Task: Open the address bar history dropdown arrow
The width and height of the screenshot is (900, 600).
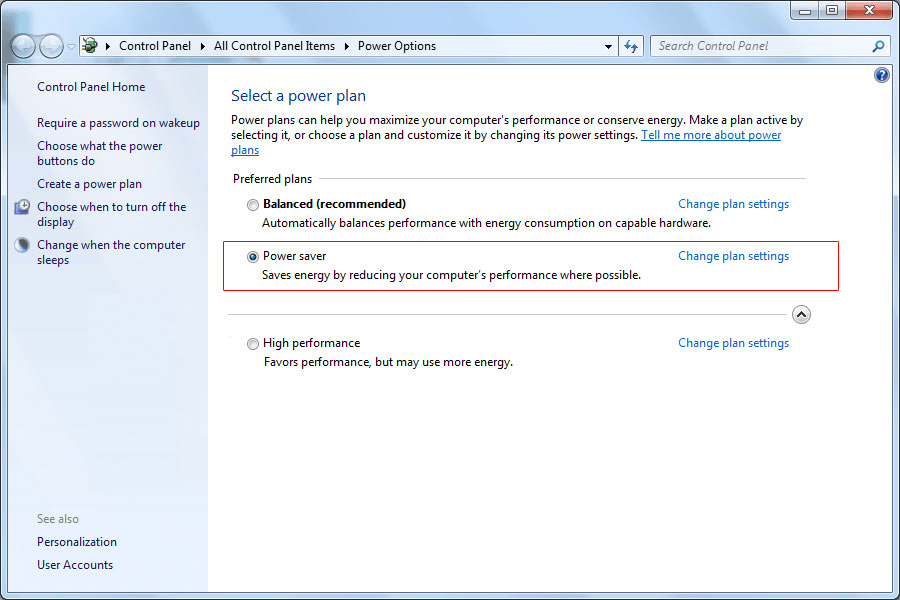Action: (609, 46)
